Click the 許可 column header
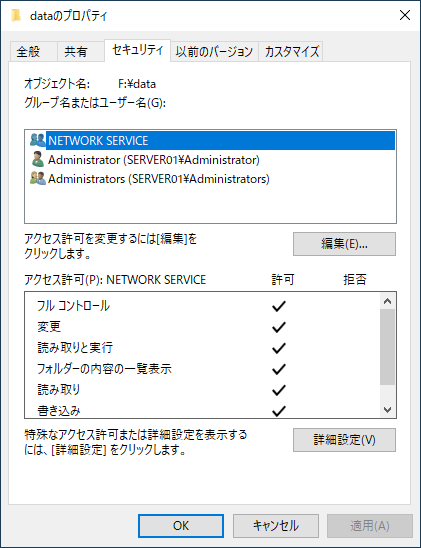This screenshot has width=421, height=548. pyautogui.click(x=283, y=280)
